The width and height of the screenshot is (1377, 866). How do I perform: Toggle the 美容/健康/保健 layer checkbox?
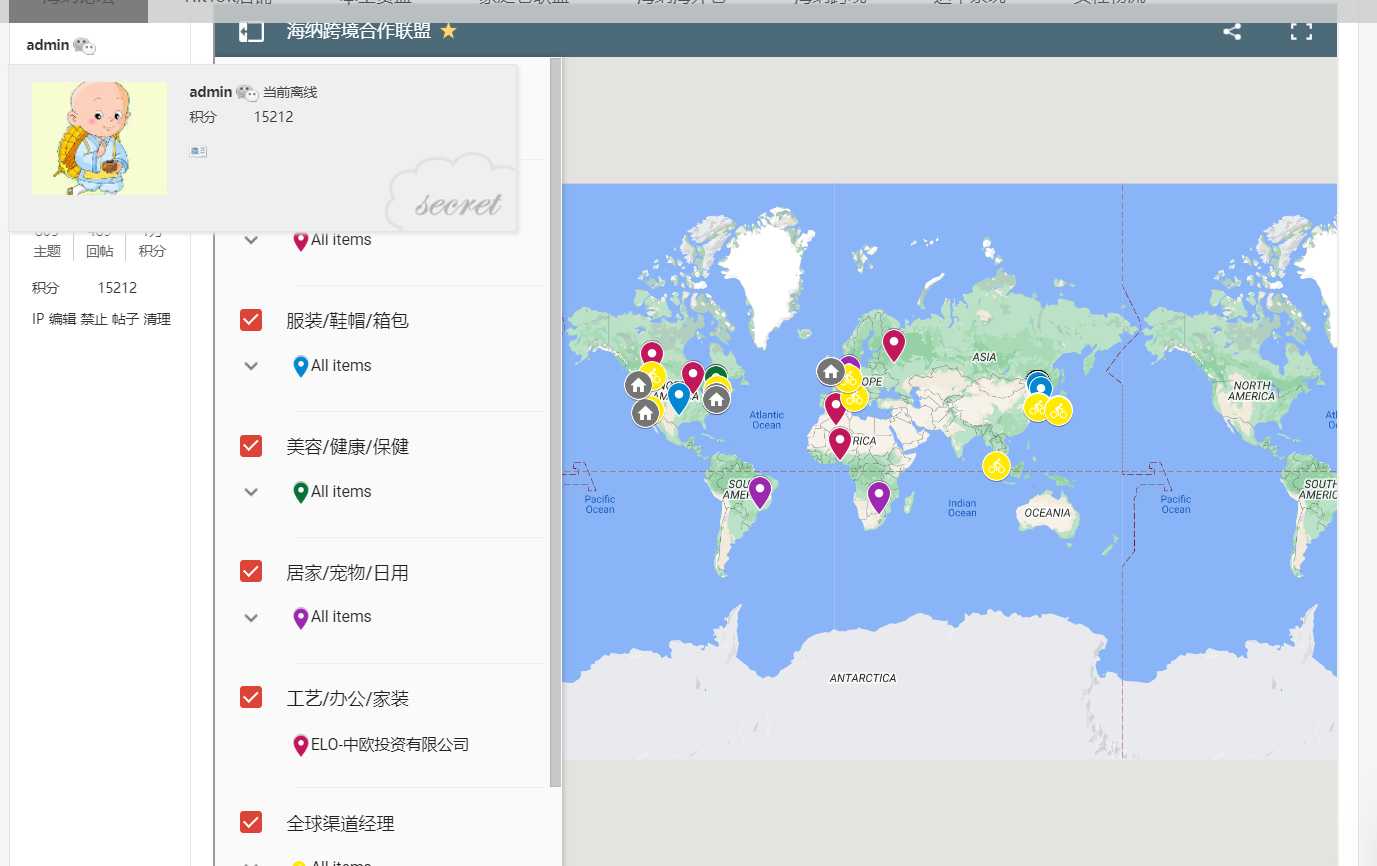[x=251, y=446]
